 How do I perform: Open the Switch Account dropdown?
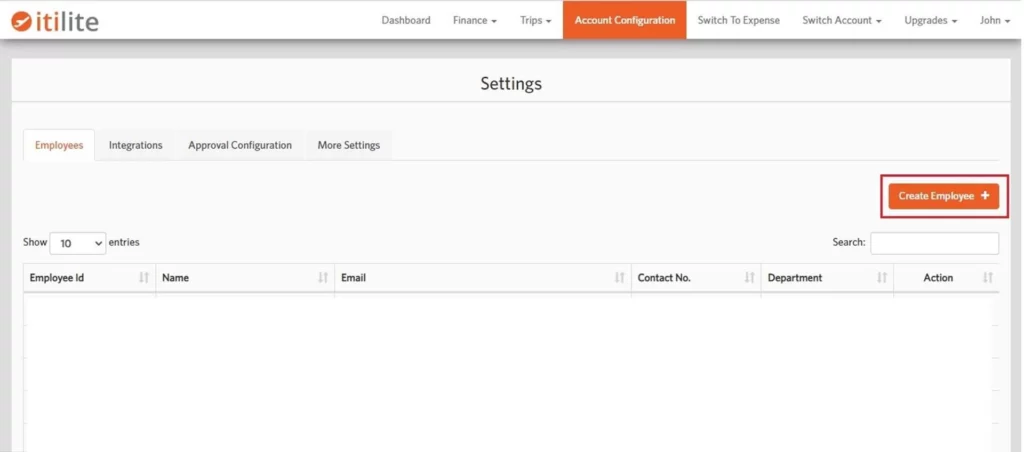[x=841, y=20]
